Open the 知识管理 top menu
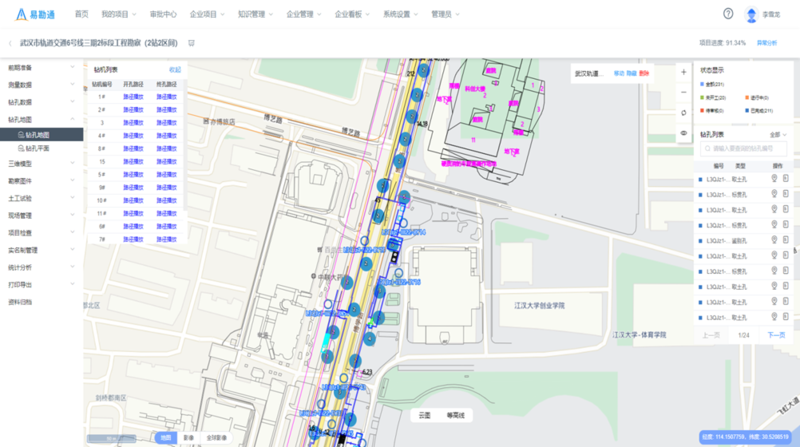 tap(255, 14)
